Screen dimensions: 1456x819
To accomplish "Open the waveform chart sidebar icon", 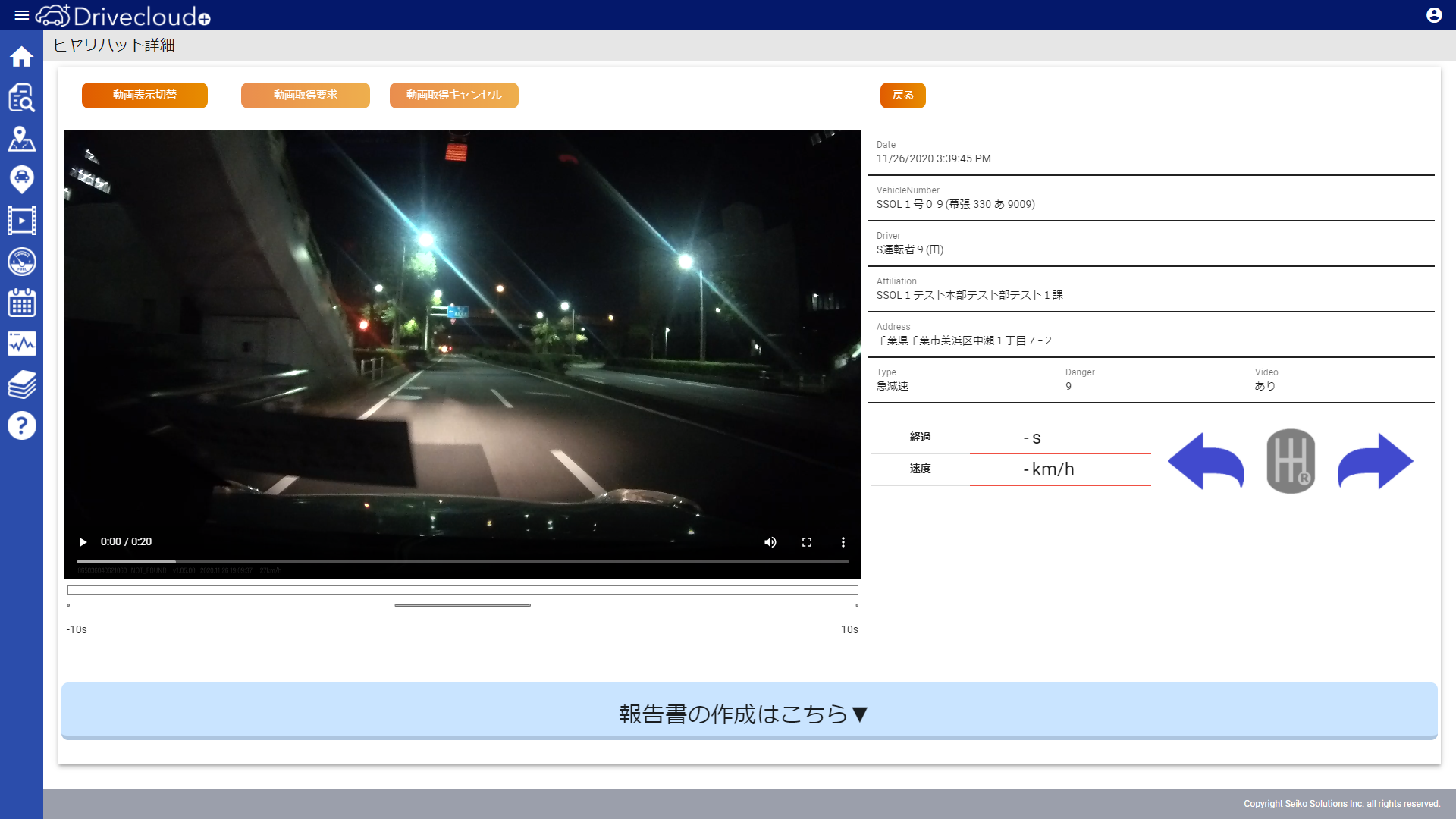I will pos(21,344).
